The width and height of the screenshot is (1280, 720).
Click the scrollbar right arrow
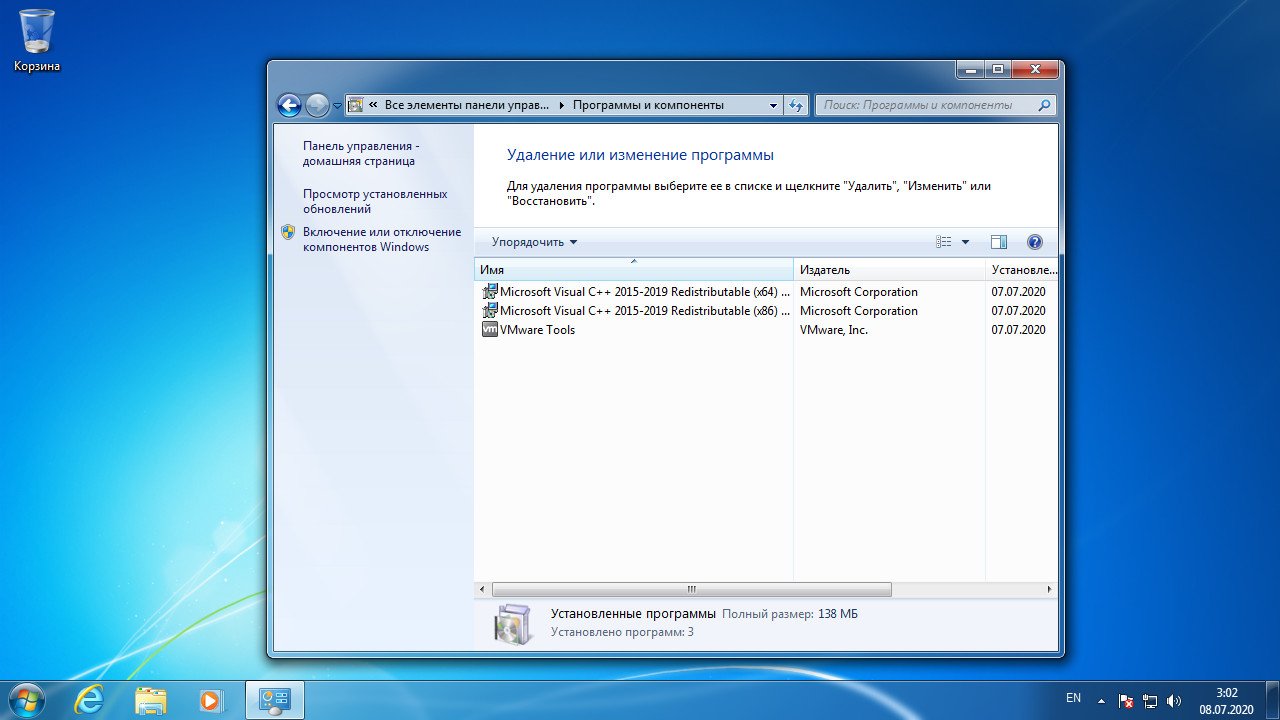(x=1049, y=590)
